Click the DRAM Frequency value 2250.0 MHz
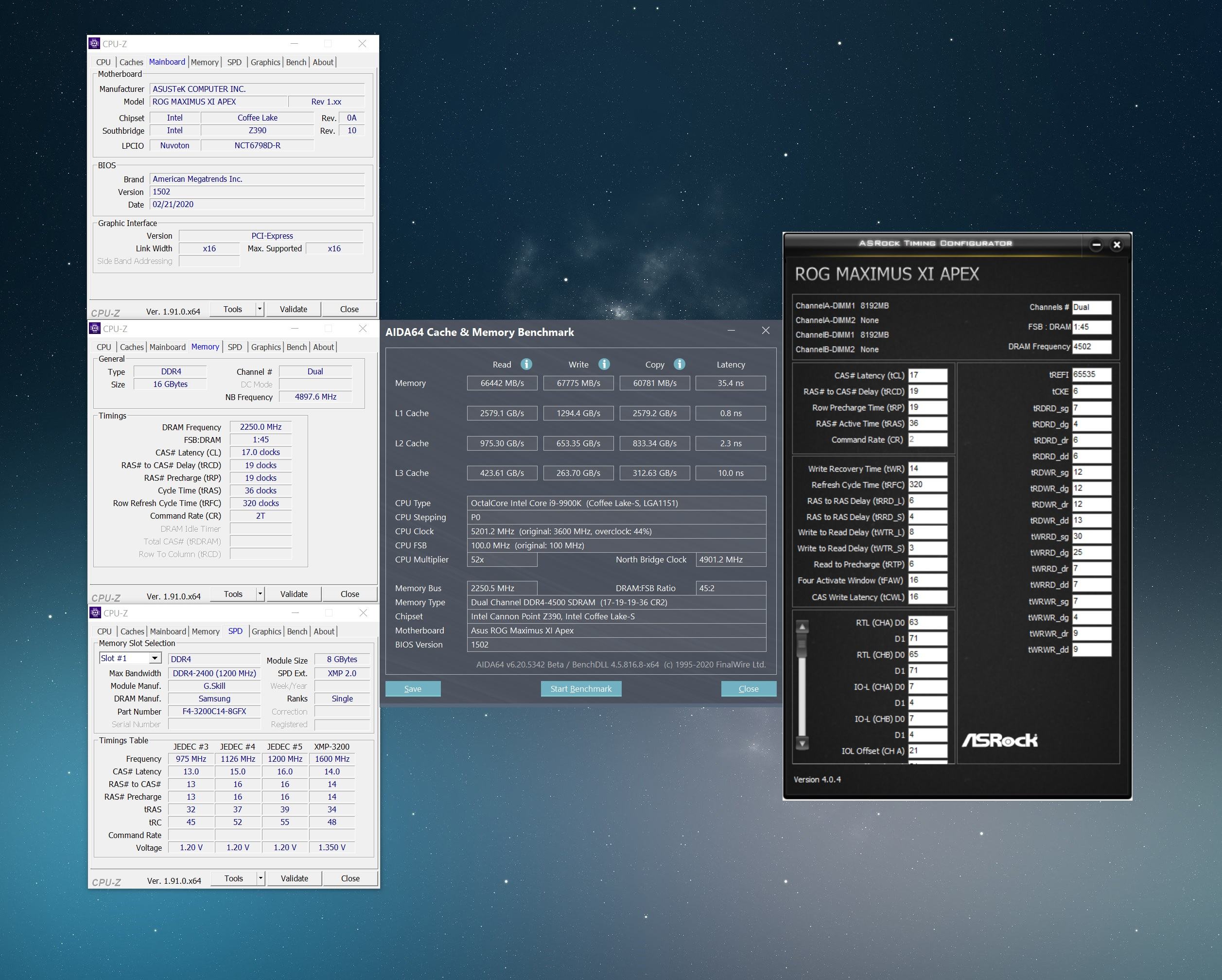 tap(261, 427)
